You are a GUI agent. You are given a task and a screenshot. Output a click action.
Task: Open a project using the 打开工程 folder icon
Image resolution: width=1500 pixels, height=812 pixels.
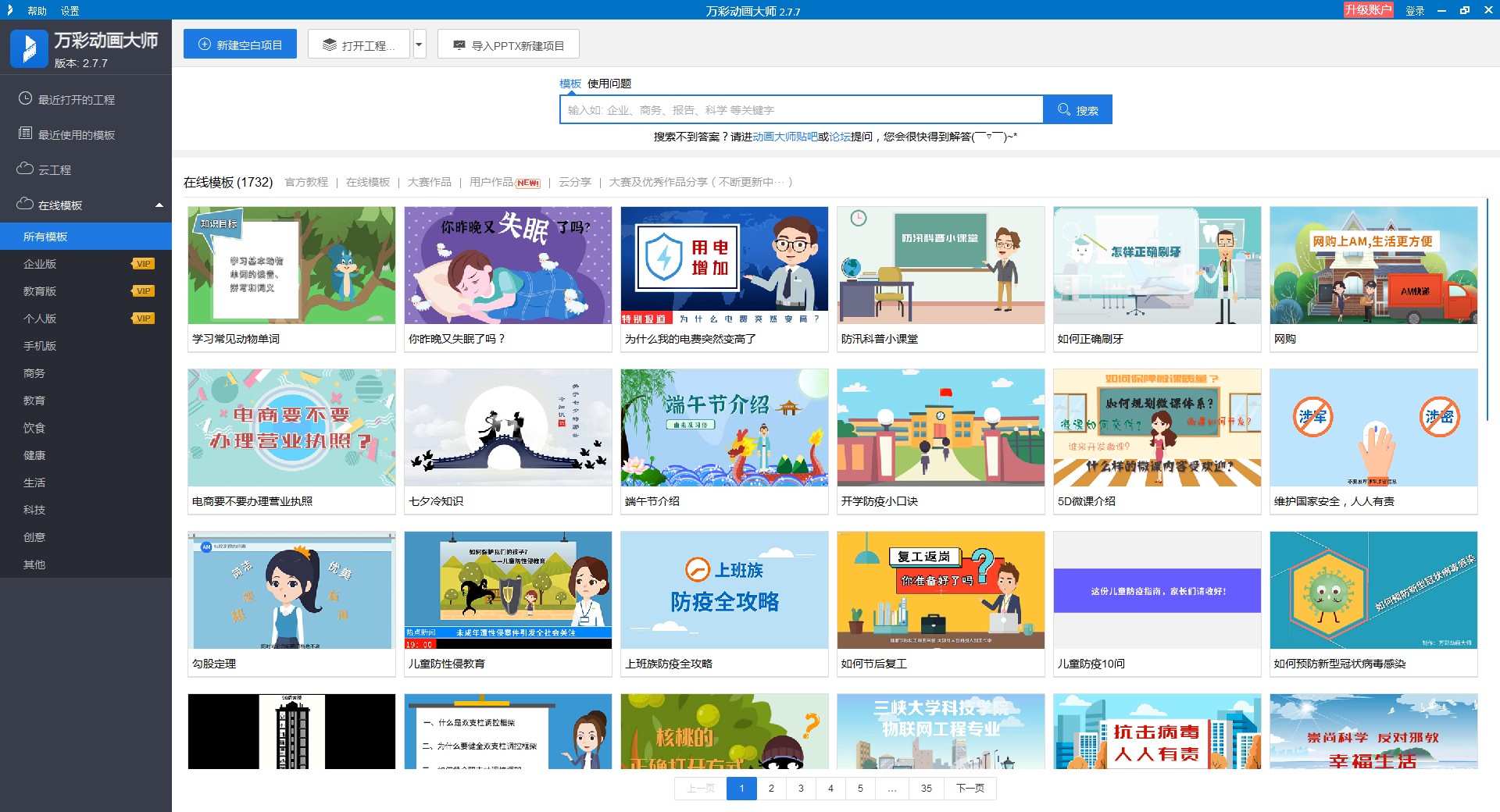click(x=330, y=44)
